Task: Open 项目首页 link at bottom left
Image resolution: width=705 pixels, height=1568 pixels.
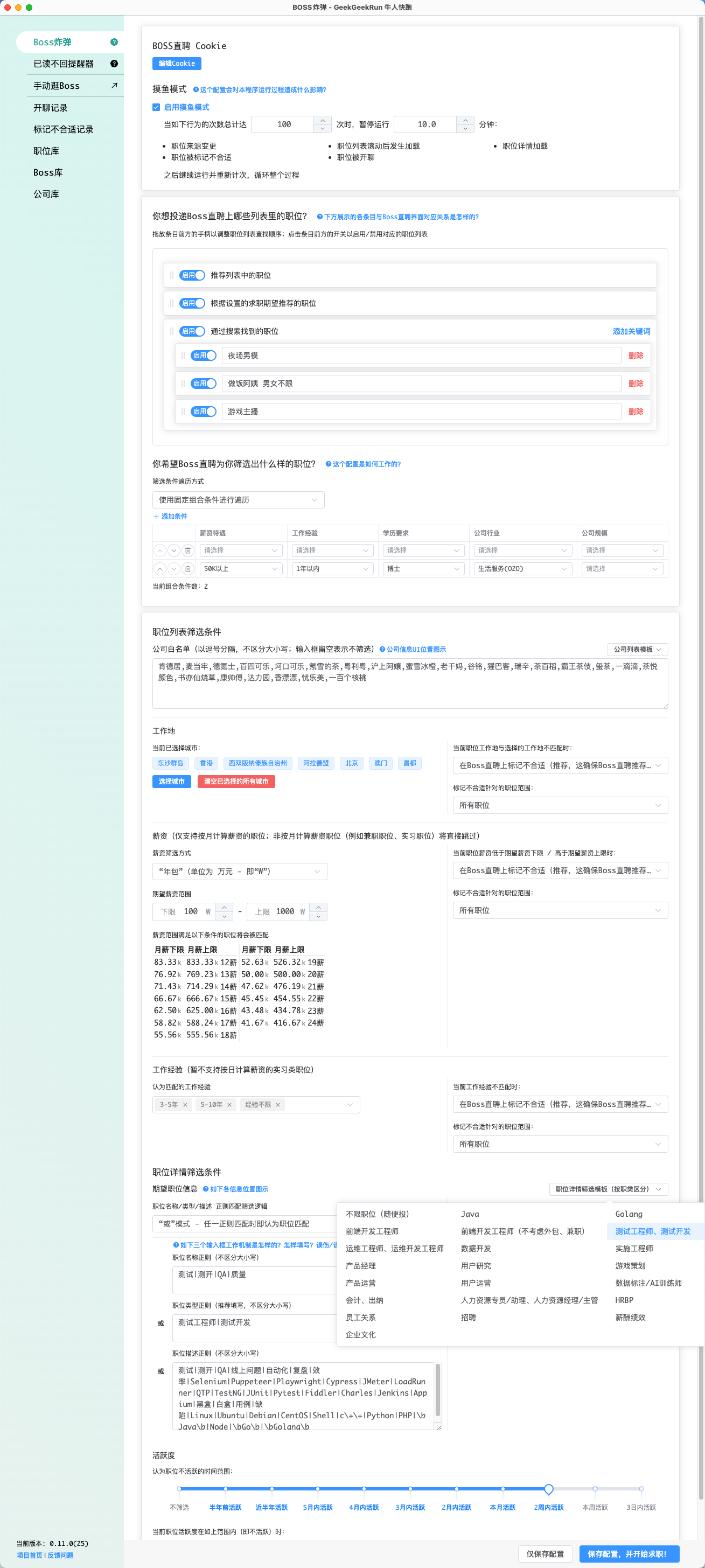Action: coord(29,1555)
